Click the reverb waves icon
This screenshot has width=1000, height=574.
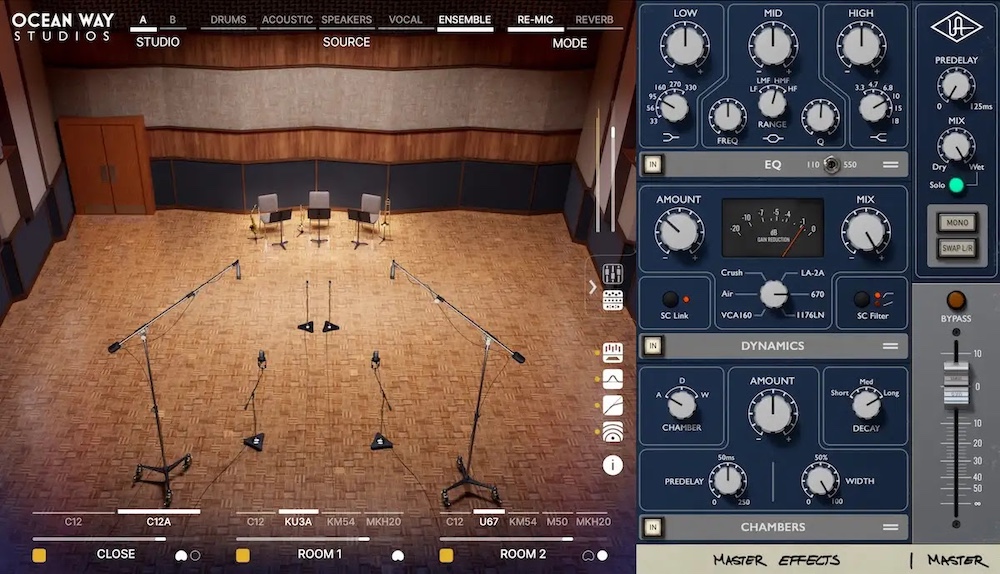[613, 432]
